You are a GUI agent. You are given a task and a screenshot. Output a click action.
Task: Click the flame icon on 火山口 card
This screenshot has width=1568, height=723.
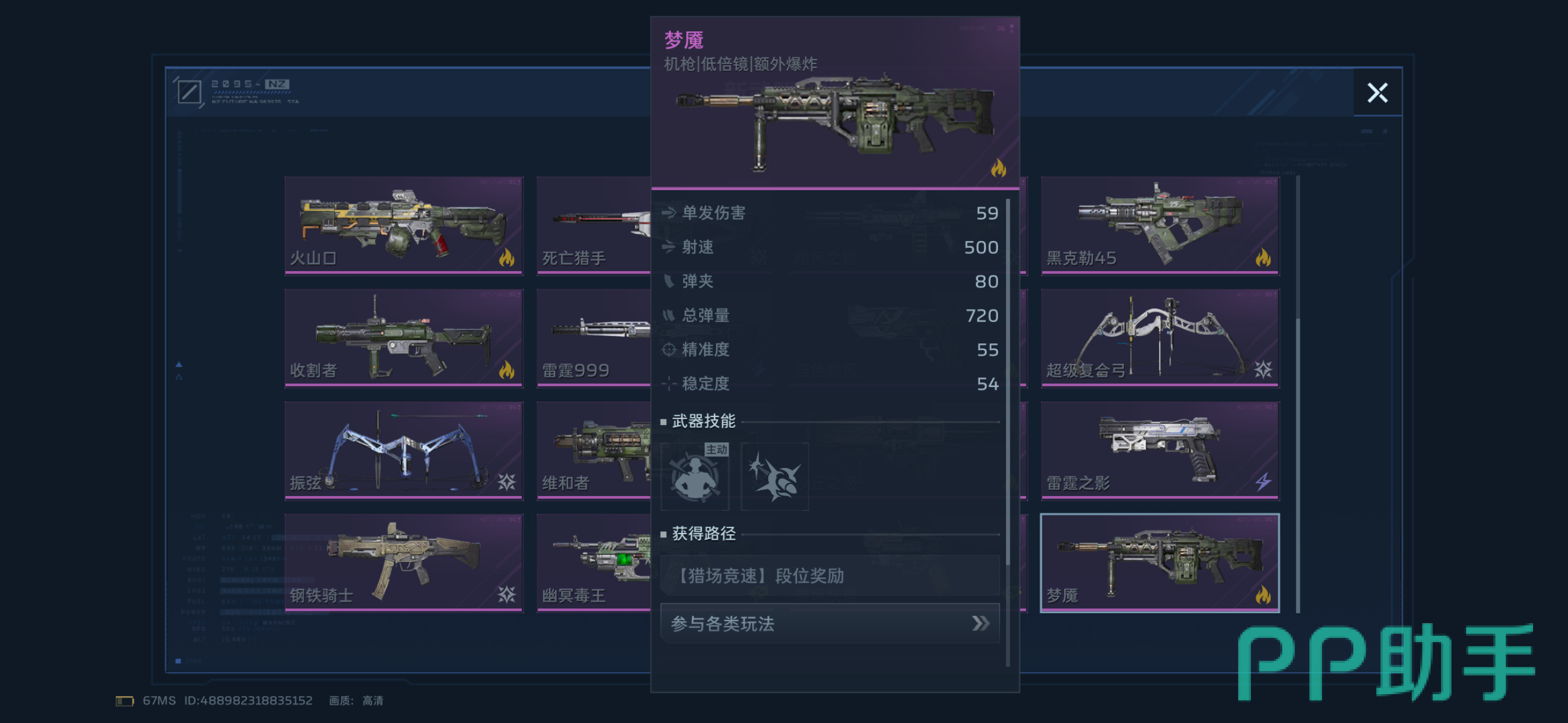coord(507,257)
